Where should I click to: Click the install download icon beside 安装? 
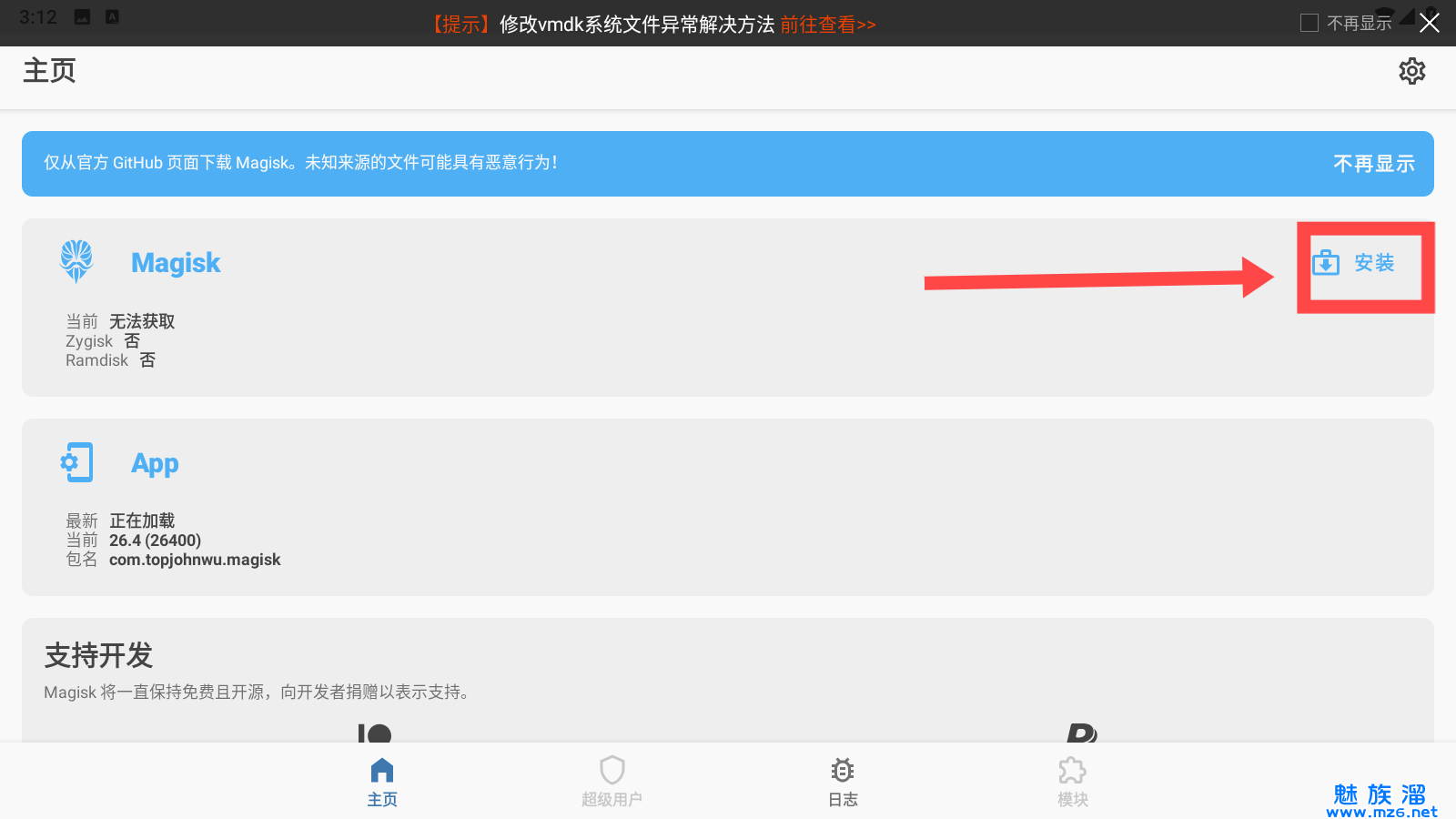click(x=1326, y=263)
